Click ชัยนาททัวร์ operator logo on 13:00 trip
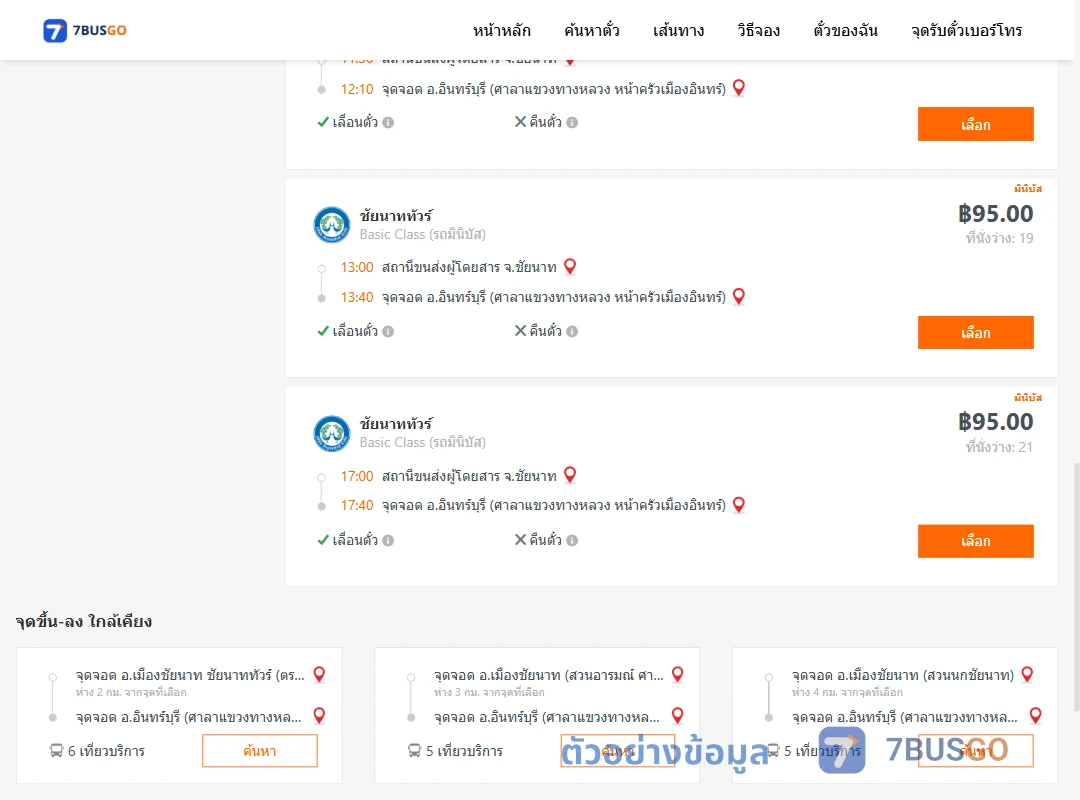Image resolution: width=1080 pixels, height=800 pixels. click(331, 225)
